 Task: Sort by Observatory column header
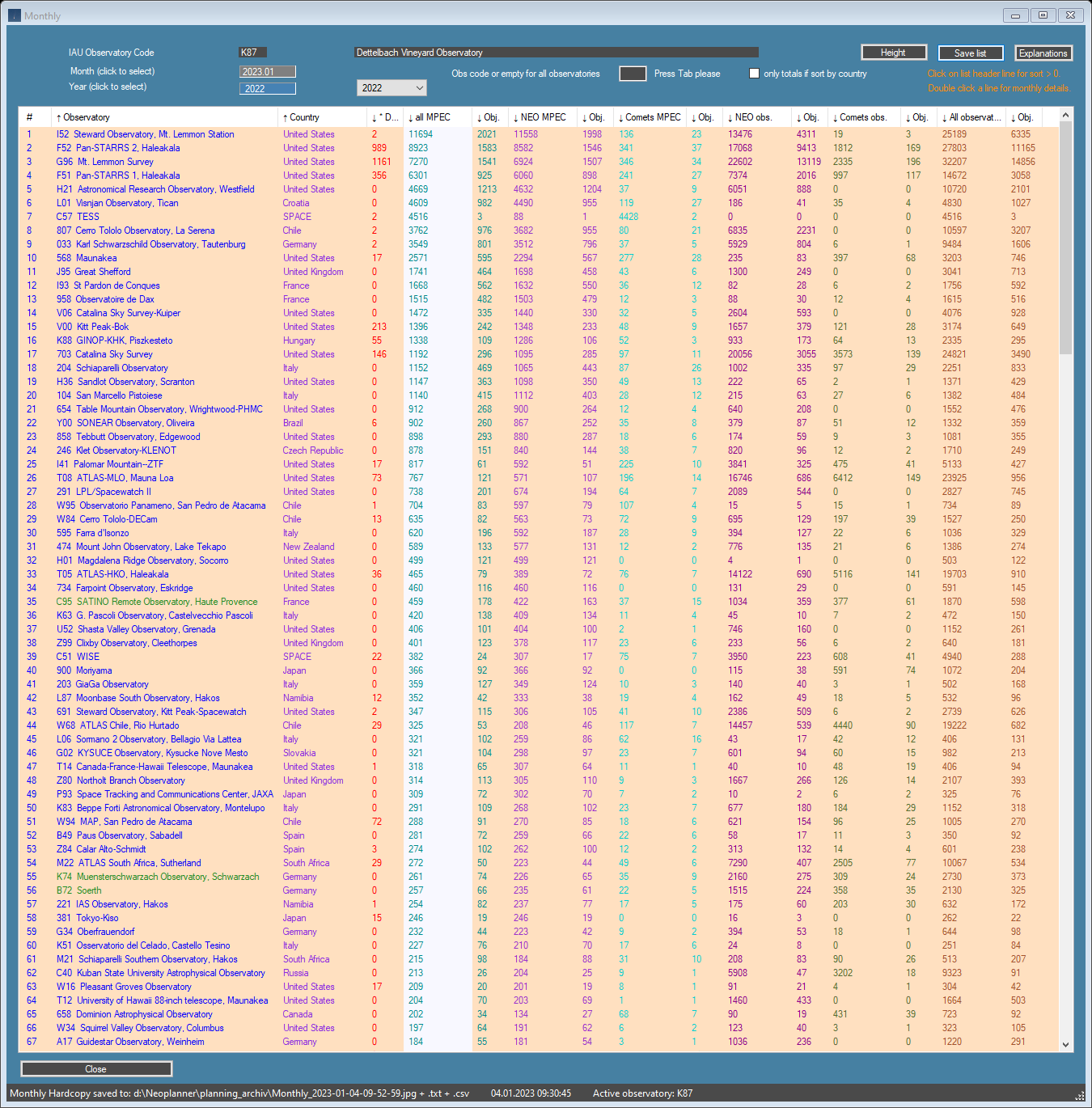[163, 117]
